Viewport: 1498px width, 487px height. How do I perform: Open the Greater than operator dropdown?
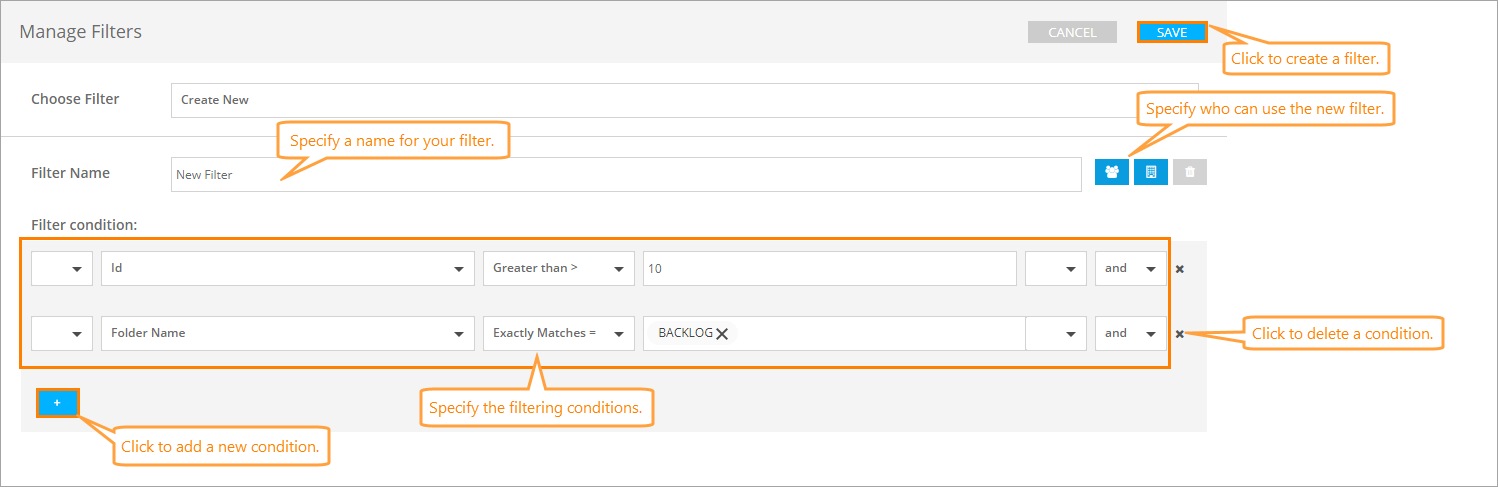pos(559,268)
